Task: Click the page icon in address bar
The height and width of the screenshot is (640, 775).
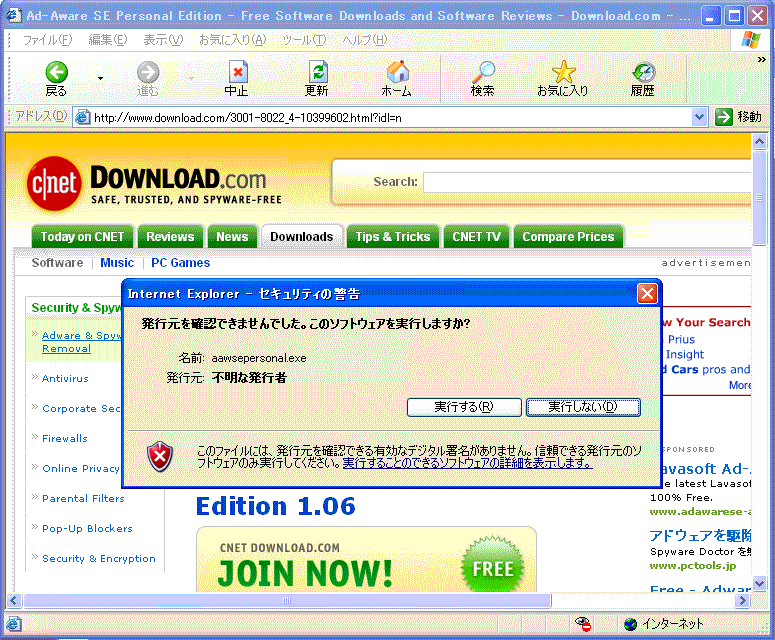Action: (82, 118)
